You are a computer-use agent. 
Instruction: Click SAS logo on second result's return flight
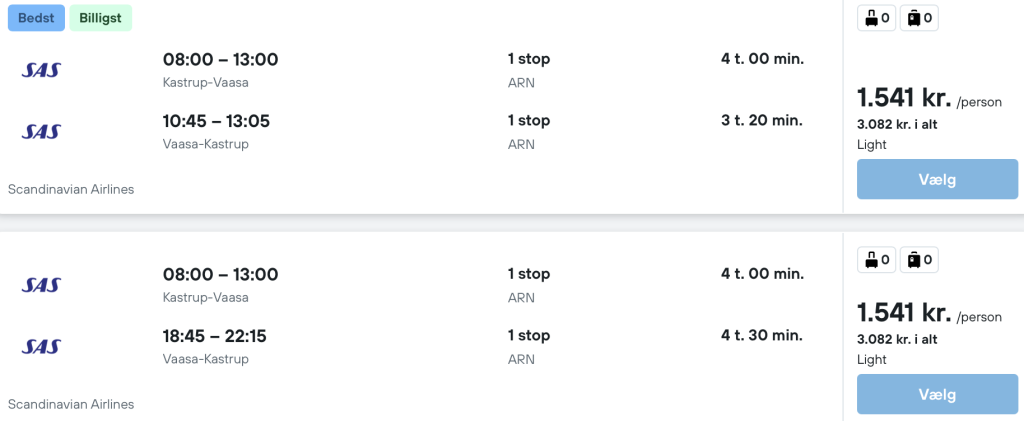[x=41, y=347]
